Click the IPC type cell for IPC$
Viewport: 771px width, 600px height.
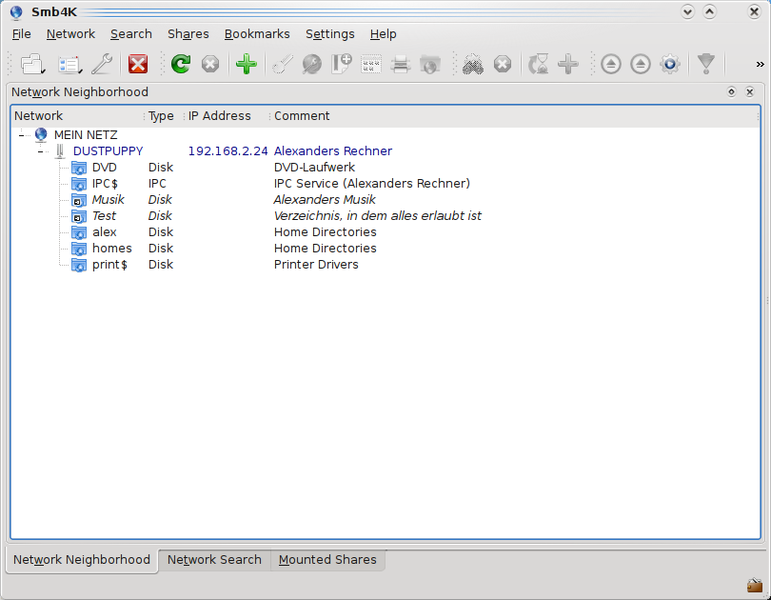tap(157, 183)
